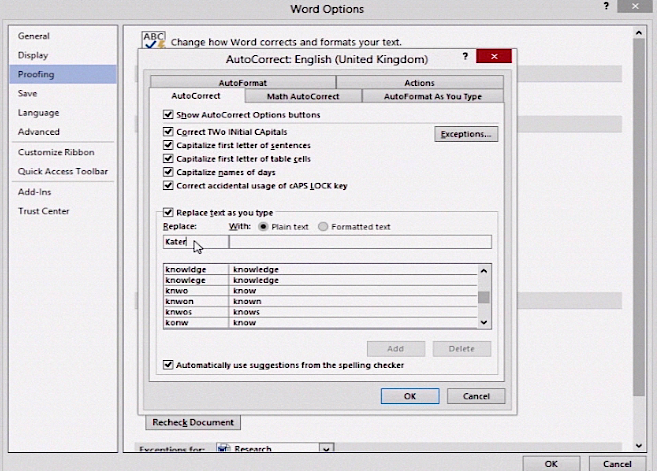Click the Word Options help question mark

click(606, 6)
